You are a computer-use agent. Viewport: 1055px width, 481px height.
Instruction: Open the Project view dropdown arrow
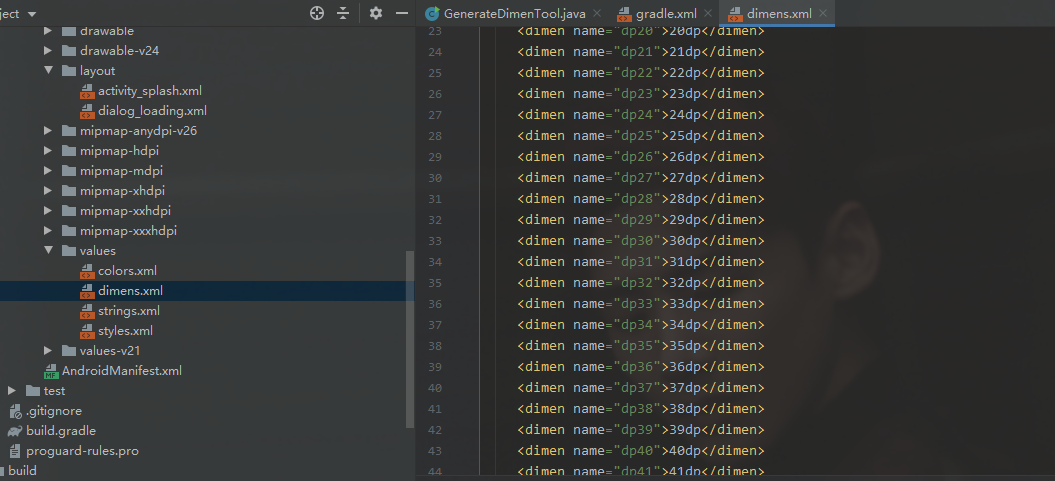click(x=32, y=14)
